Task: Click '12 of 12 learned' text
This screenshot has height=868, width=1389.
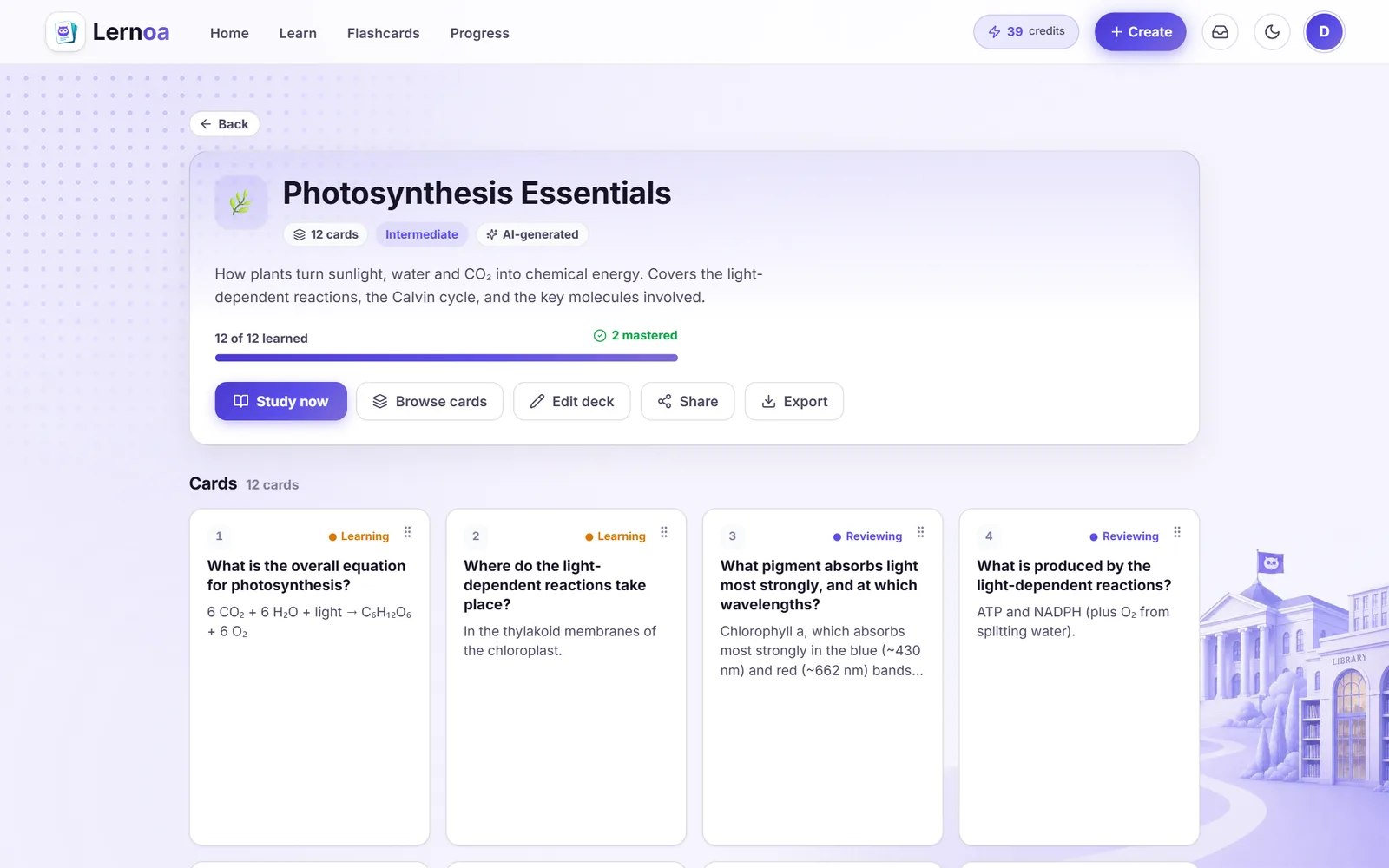Action: point(261,339)
